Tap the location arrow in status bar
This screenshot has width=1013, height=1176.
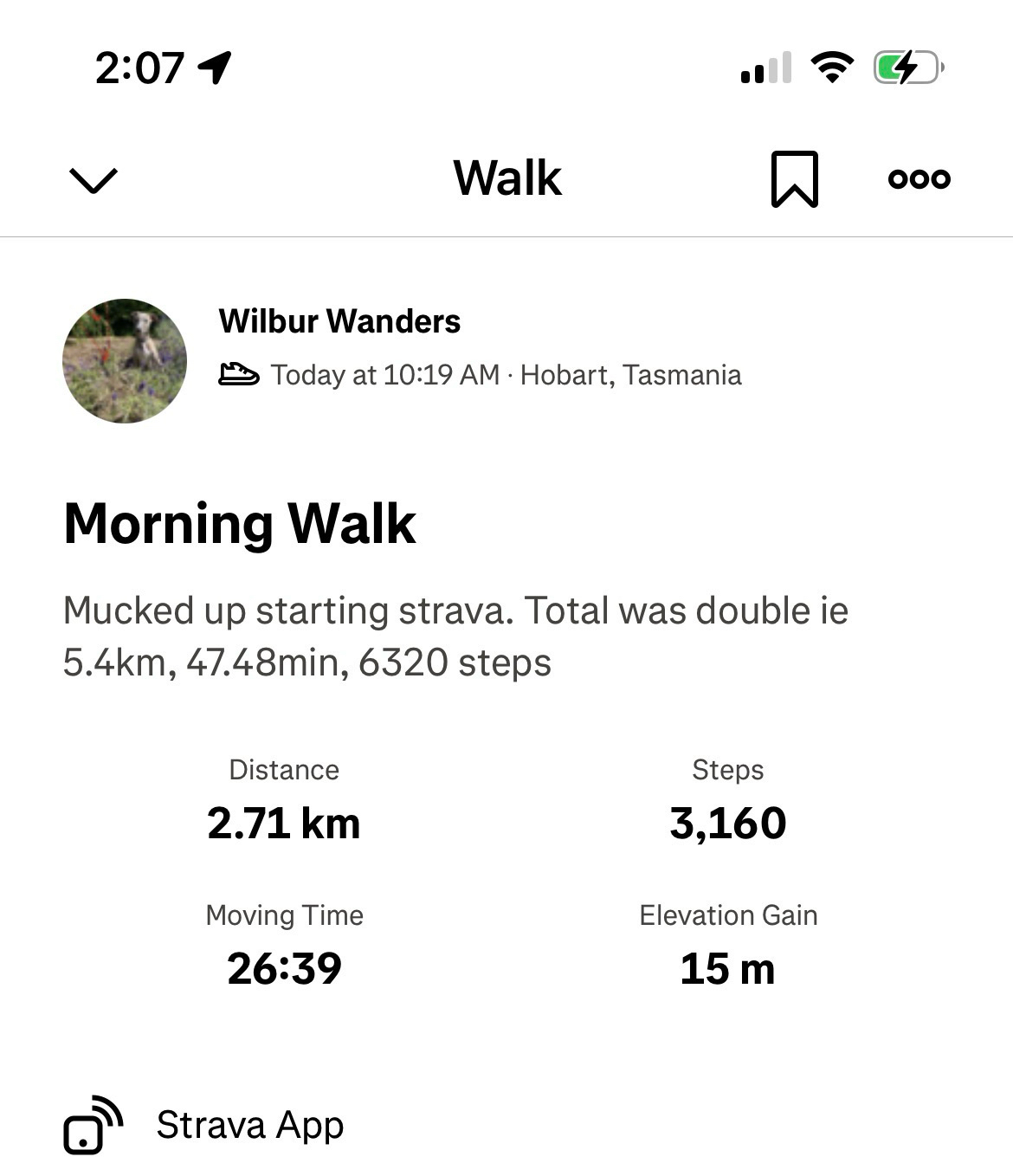coord(215,68)
